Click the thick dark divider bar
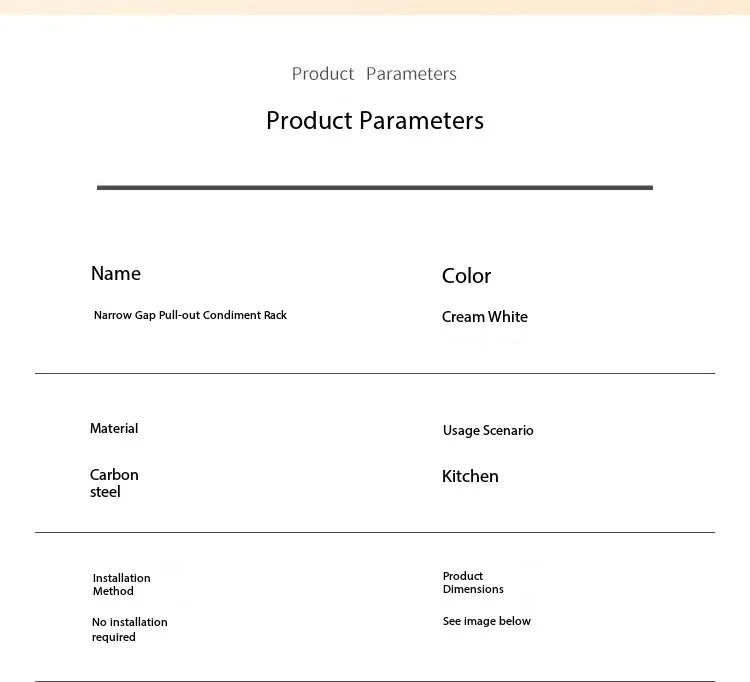This screenshot has height=682, width=750. [x=375, y=187]
